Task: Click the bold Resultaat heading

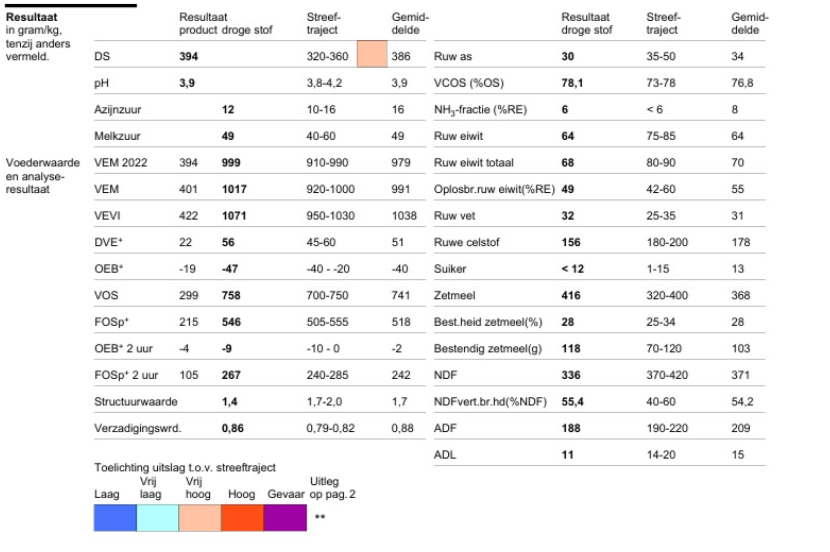Action: coord(31,17)
